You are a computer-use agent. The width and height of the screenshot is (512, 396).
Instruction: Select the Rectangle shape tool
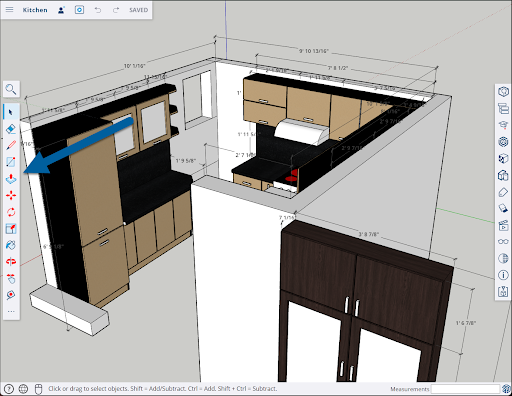(11, 162)
